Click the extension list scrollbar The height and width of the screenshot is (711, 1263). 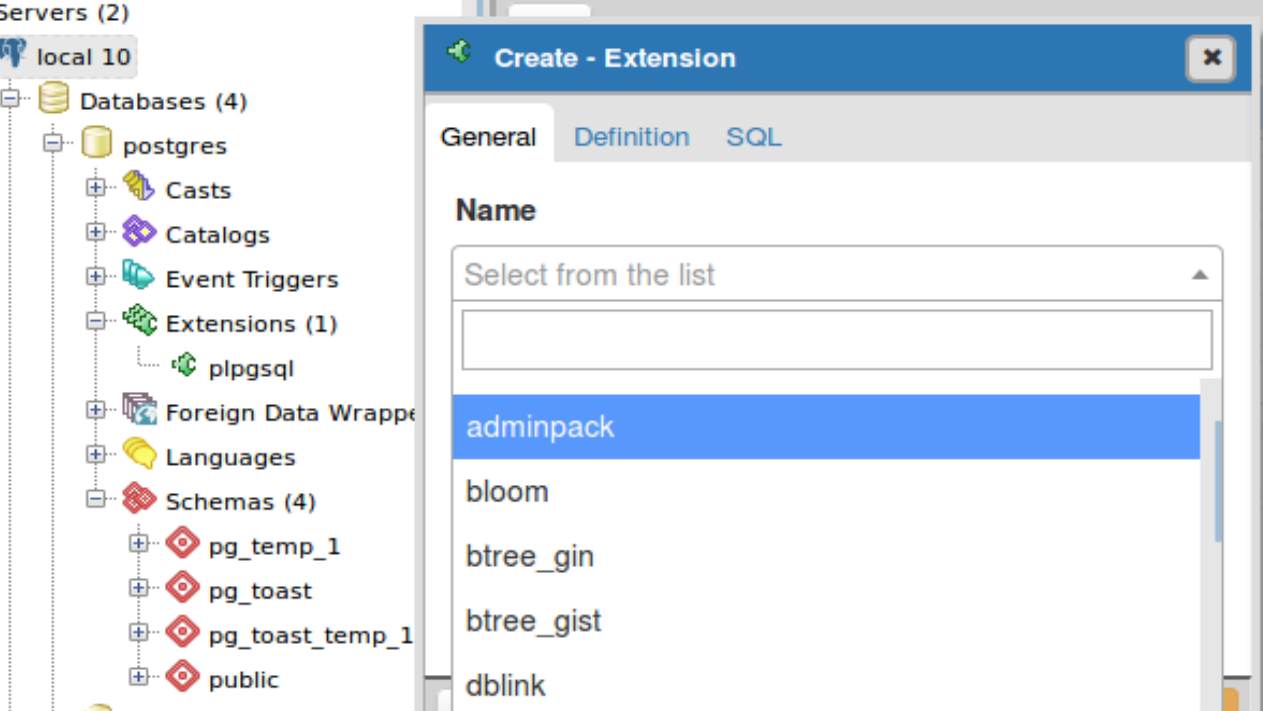[1217, 480]
